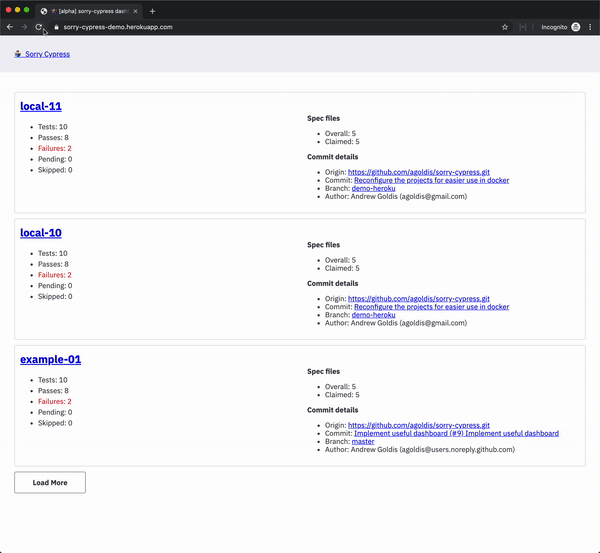Open the local-10 run
The height and width of the screenshot is (553, 600).
tap(41, 233)
